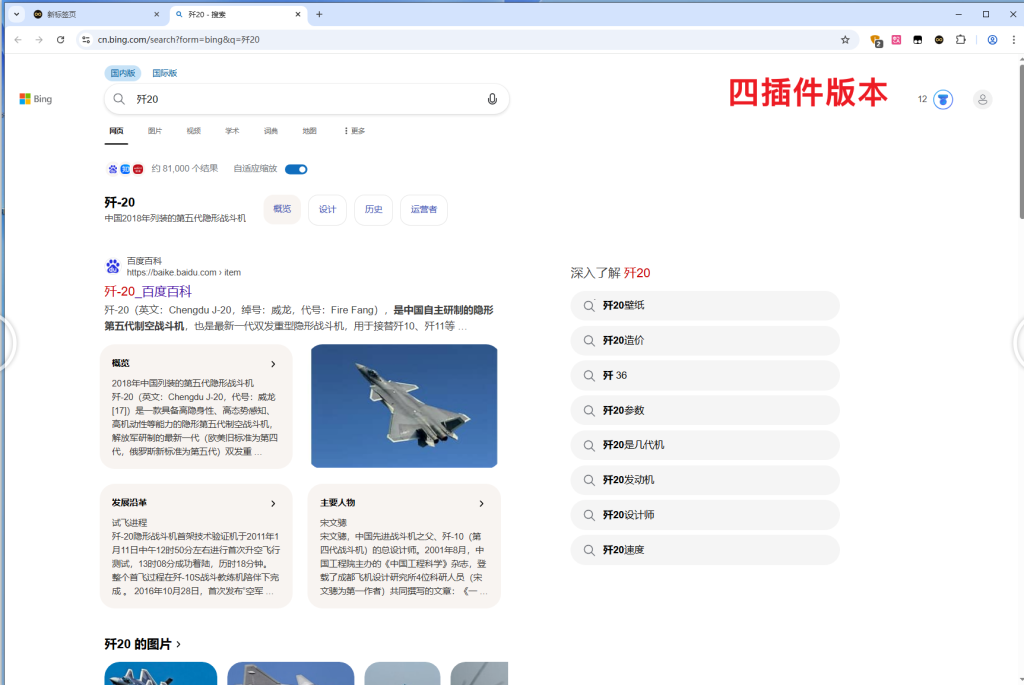Image resolution: width=1024 pixels, height=685 pixels.
Task: Click the Bing search input field
Action: click(307, 99)
